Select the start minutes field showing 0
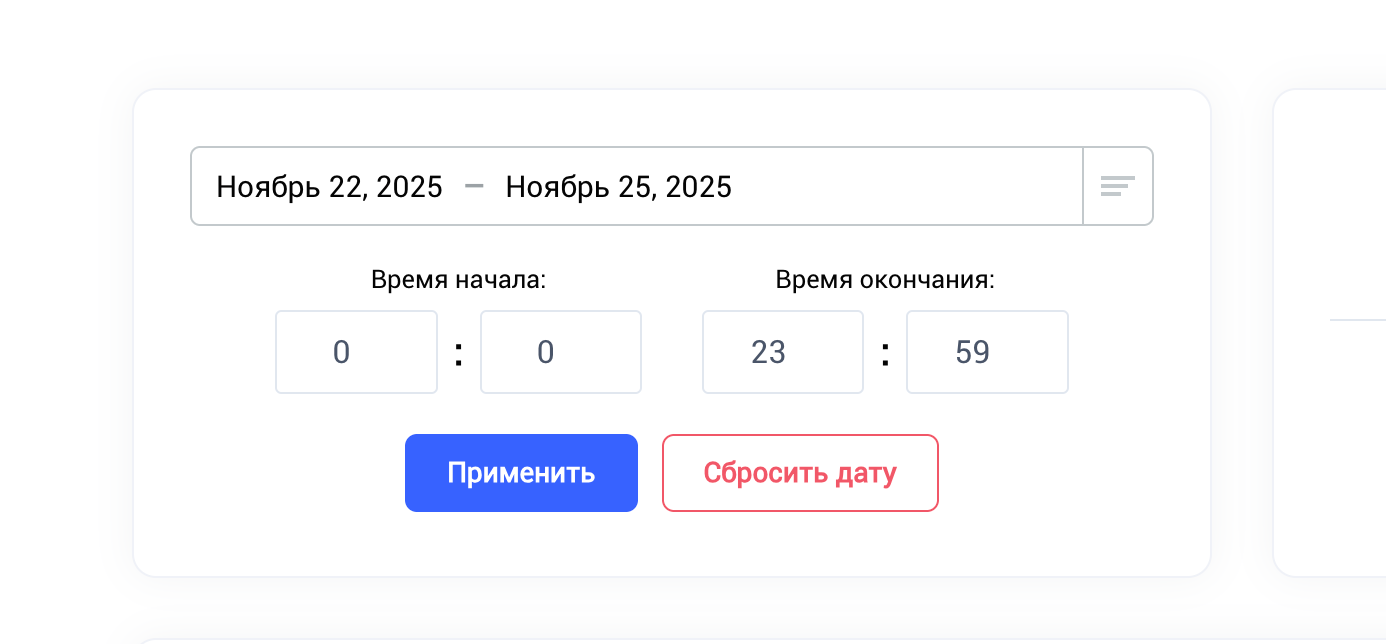This screenshot has height=644, width=1386. 560,352
